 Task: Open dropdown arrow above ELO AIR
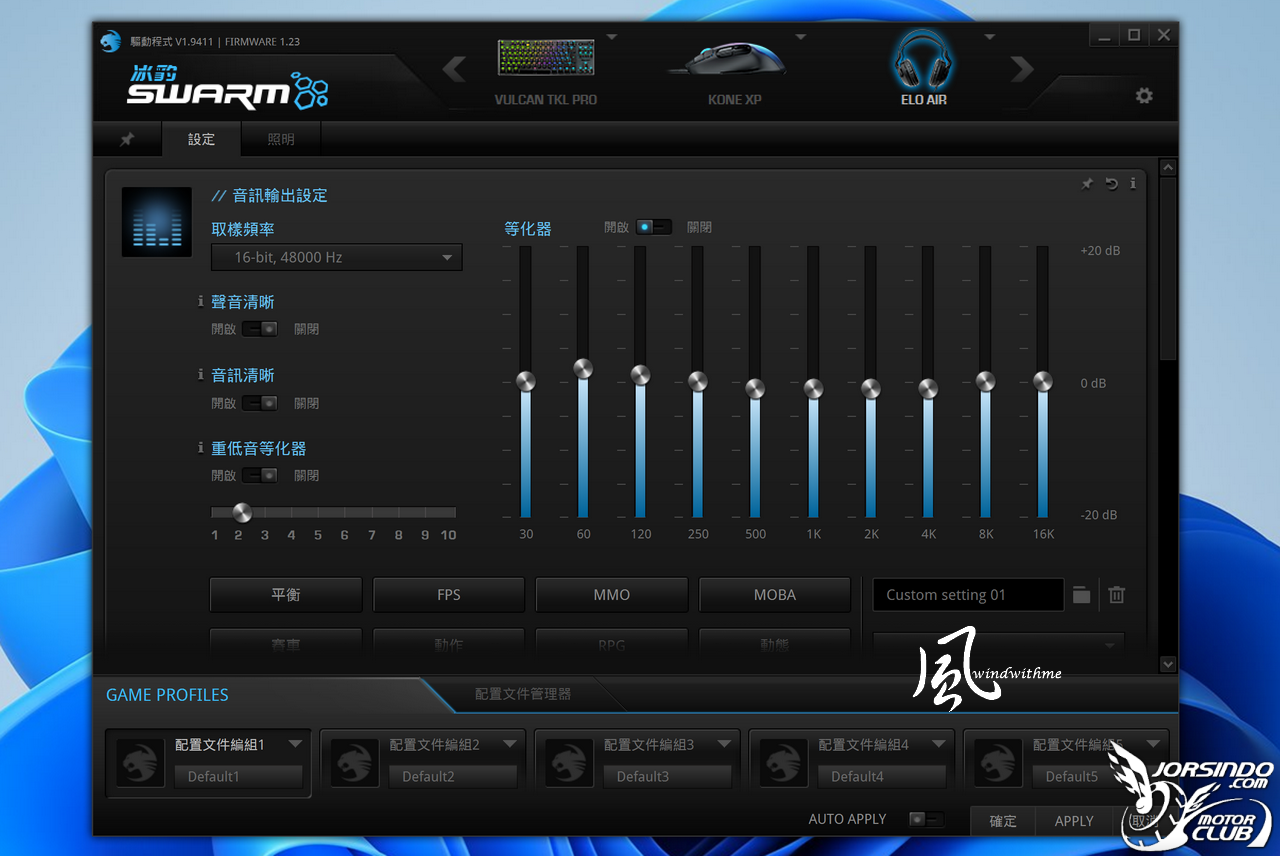(x=989, y=37)
